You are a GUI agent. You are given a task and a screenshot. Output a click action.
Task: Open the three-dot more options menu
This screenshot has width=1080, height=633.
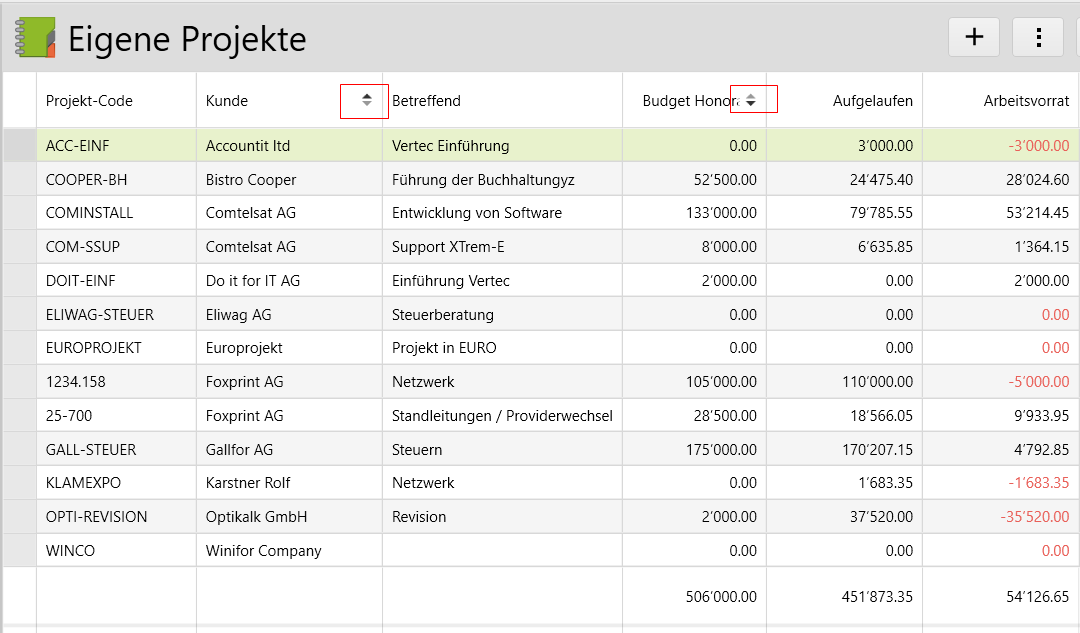(x=1038, y=37)
